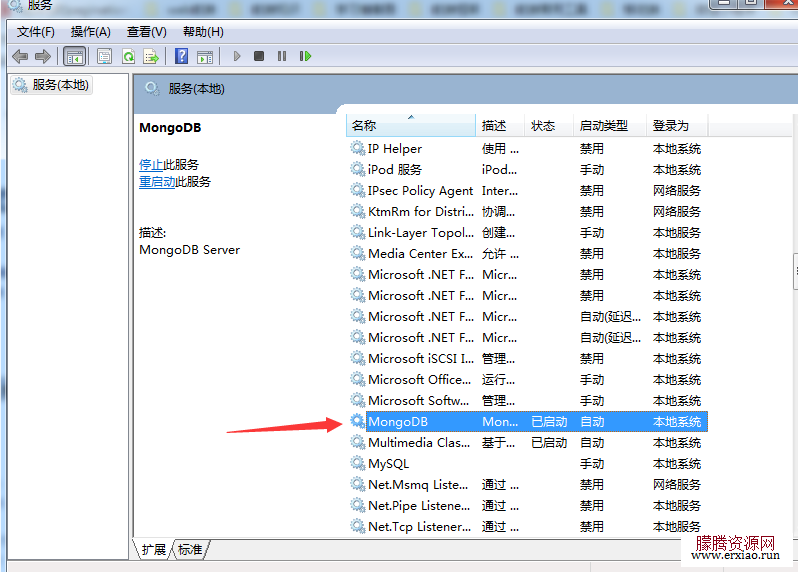798x572 pixels.
Task: Click 网络服务 in the IPsec Policy Agent row
Action: tap(677, 191)
